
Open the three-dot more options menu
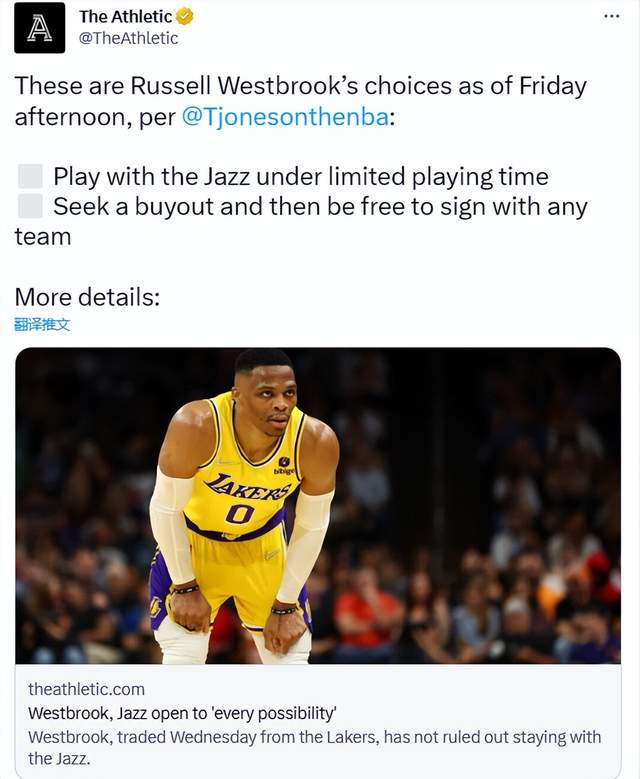click(612, 16)
